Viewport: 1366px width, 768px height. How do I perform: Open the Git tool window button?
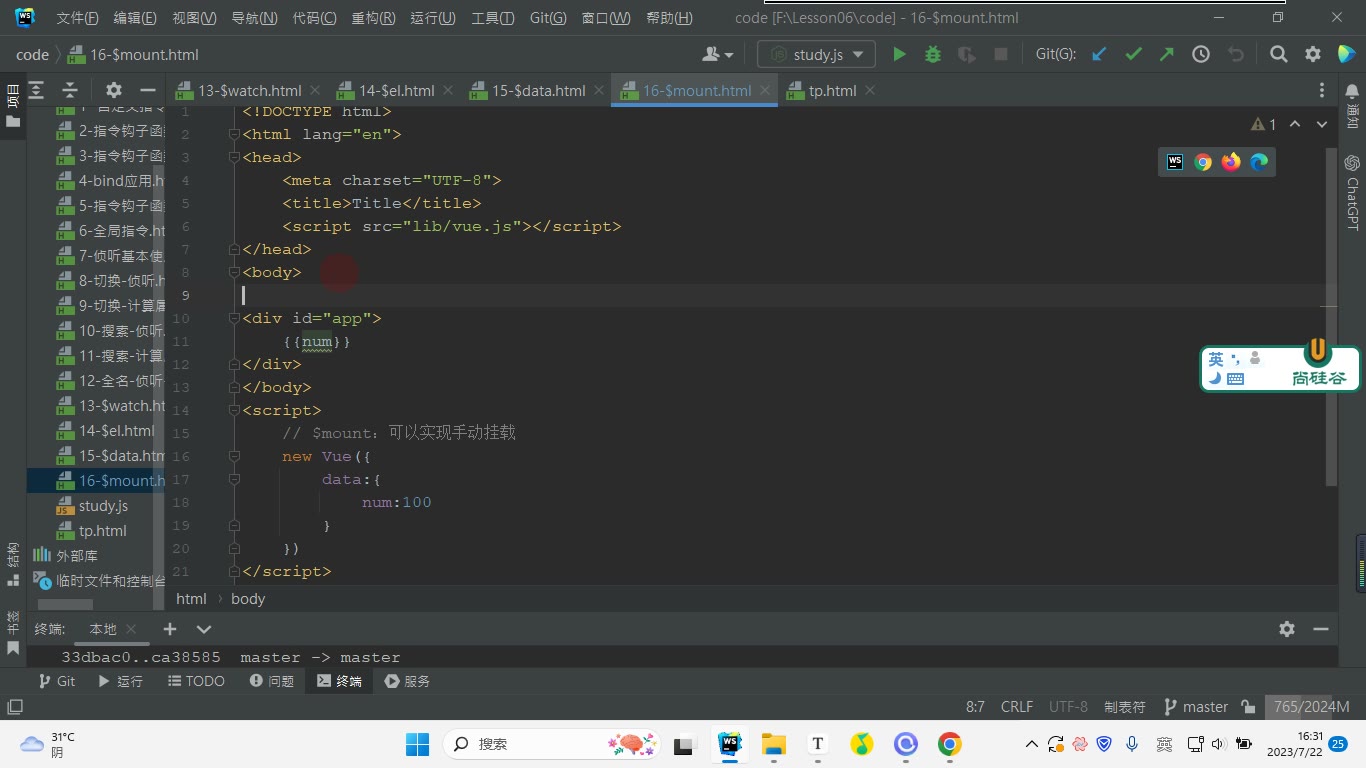click(x=57, y=681)
